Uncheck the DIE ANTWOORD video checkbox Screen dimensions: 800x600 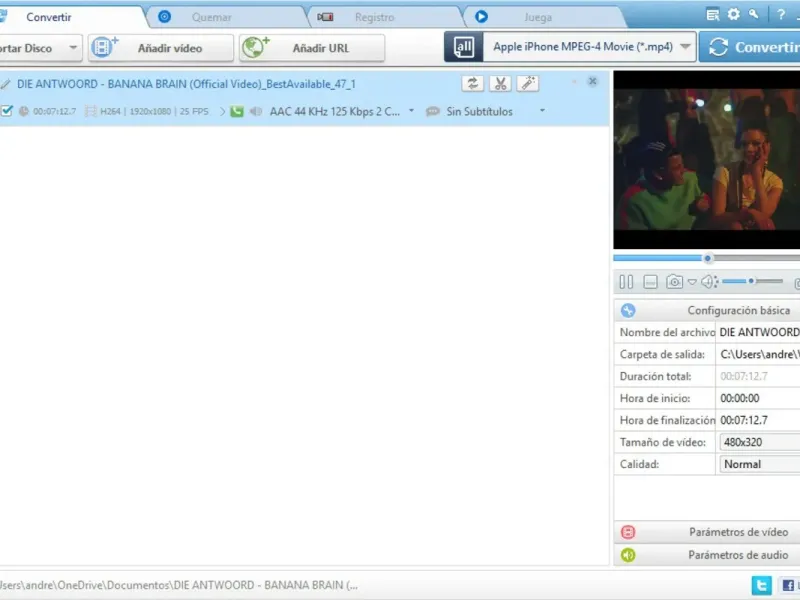click(x=7, y=111)
